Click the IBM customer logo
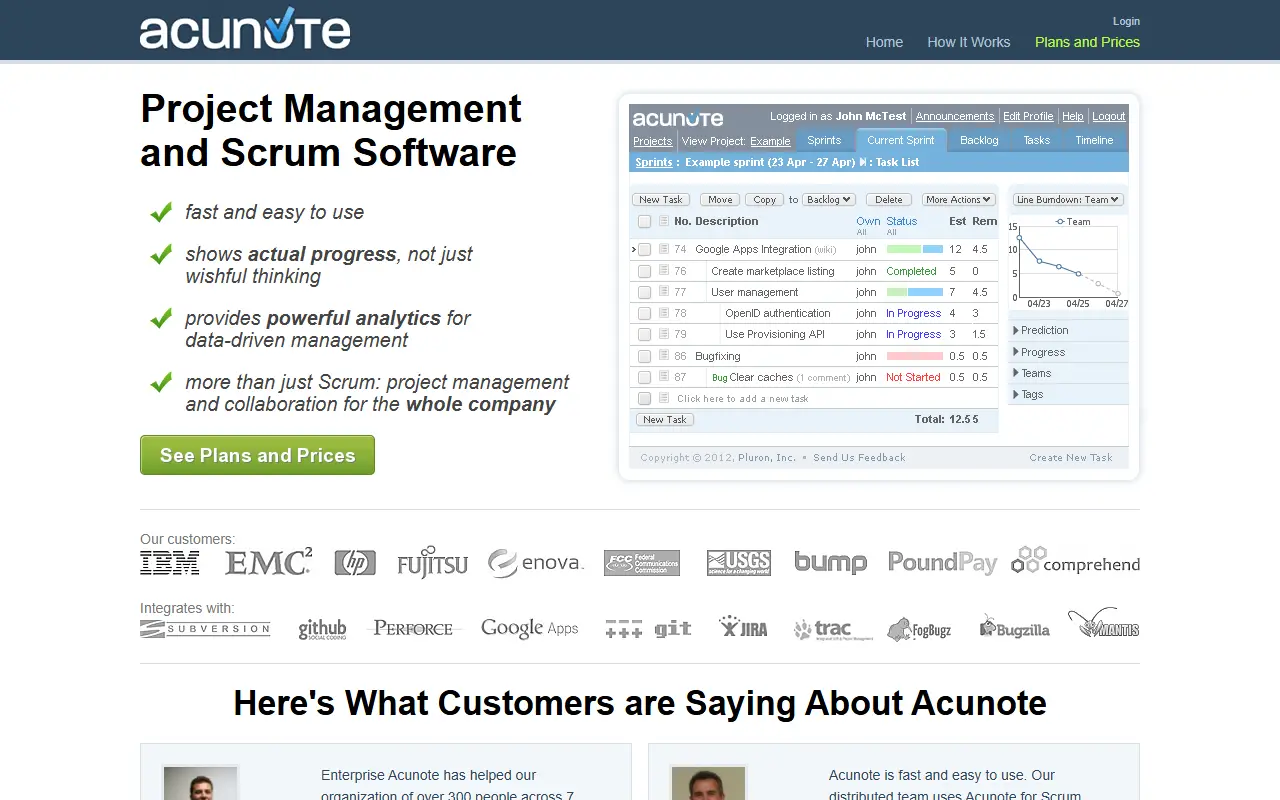 170,563
